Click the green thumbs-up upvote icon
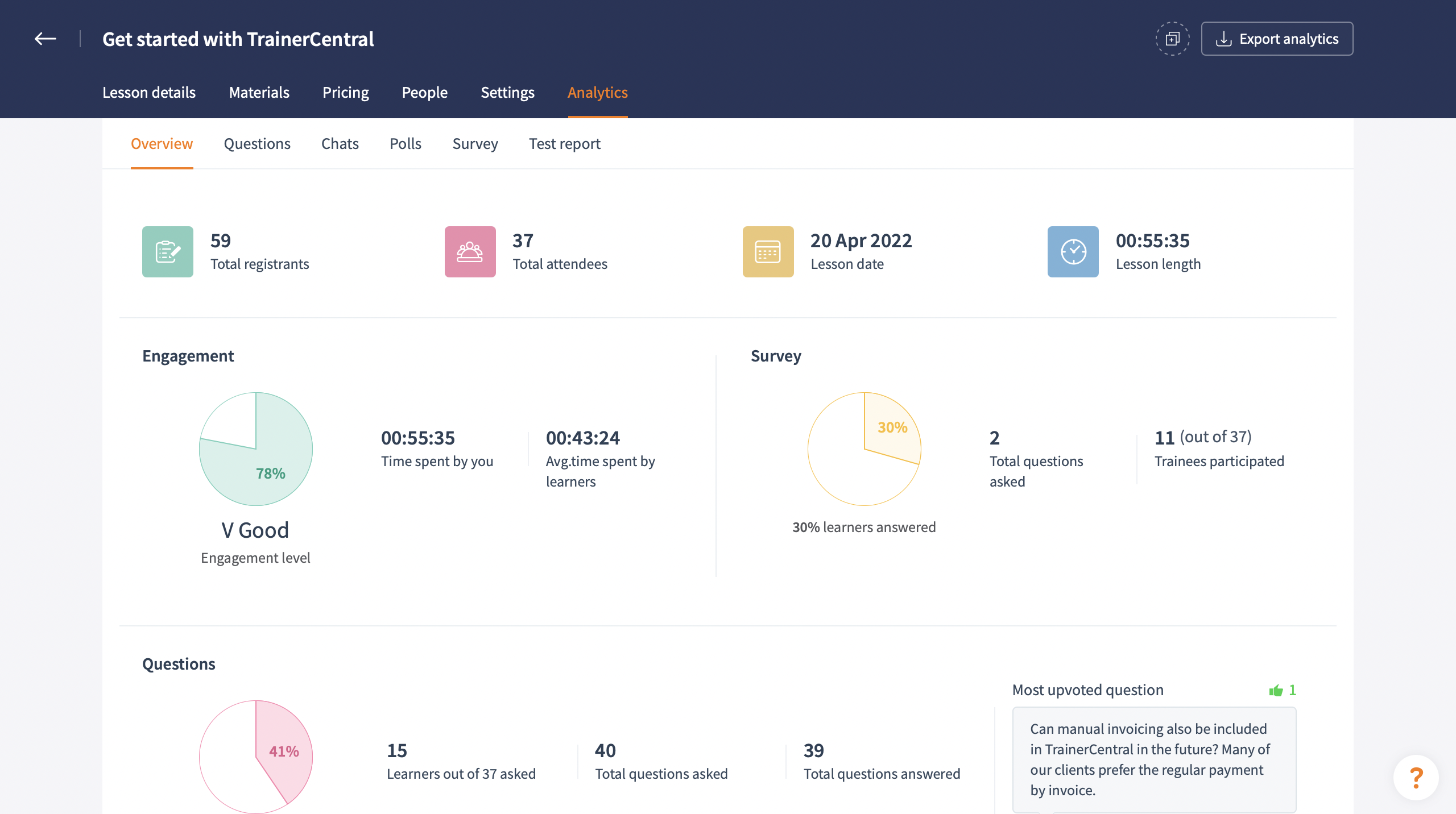 coord(1276,690)
